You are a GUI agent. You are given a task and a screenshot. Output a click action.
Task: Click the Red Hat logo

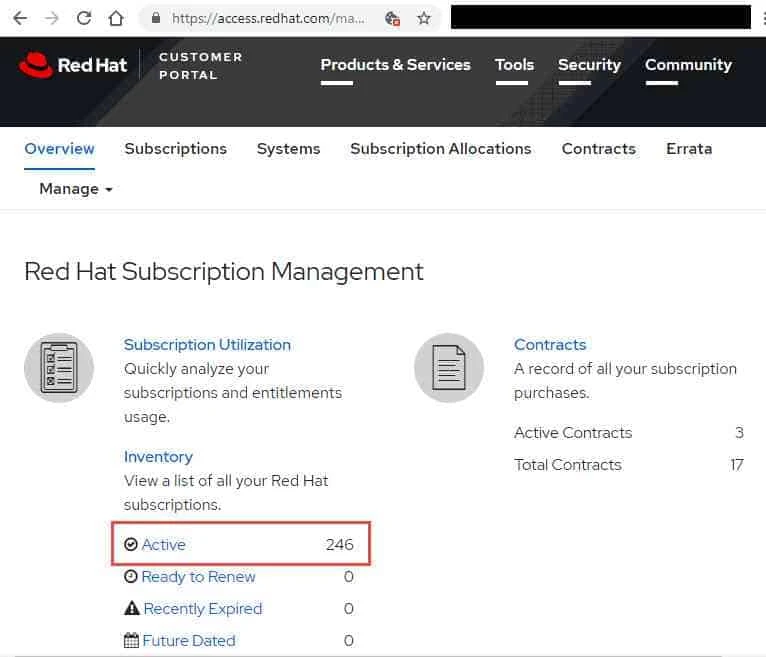click(73, 65)
